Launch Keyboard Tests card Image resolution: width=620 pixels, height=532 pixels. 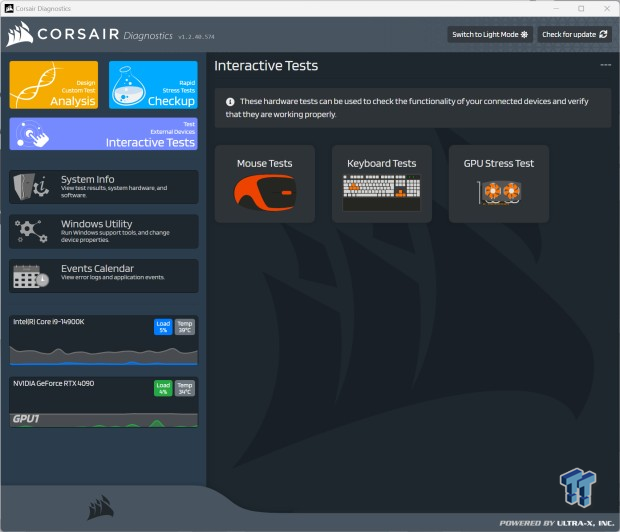[x=382, y=184]
